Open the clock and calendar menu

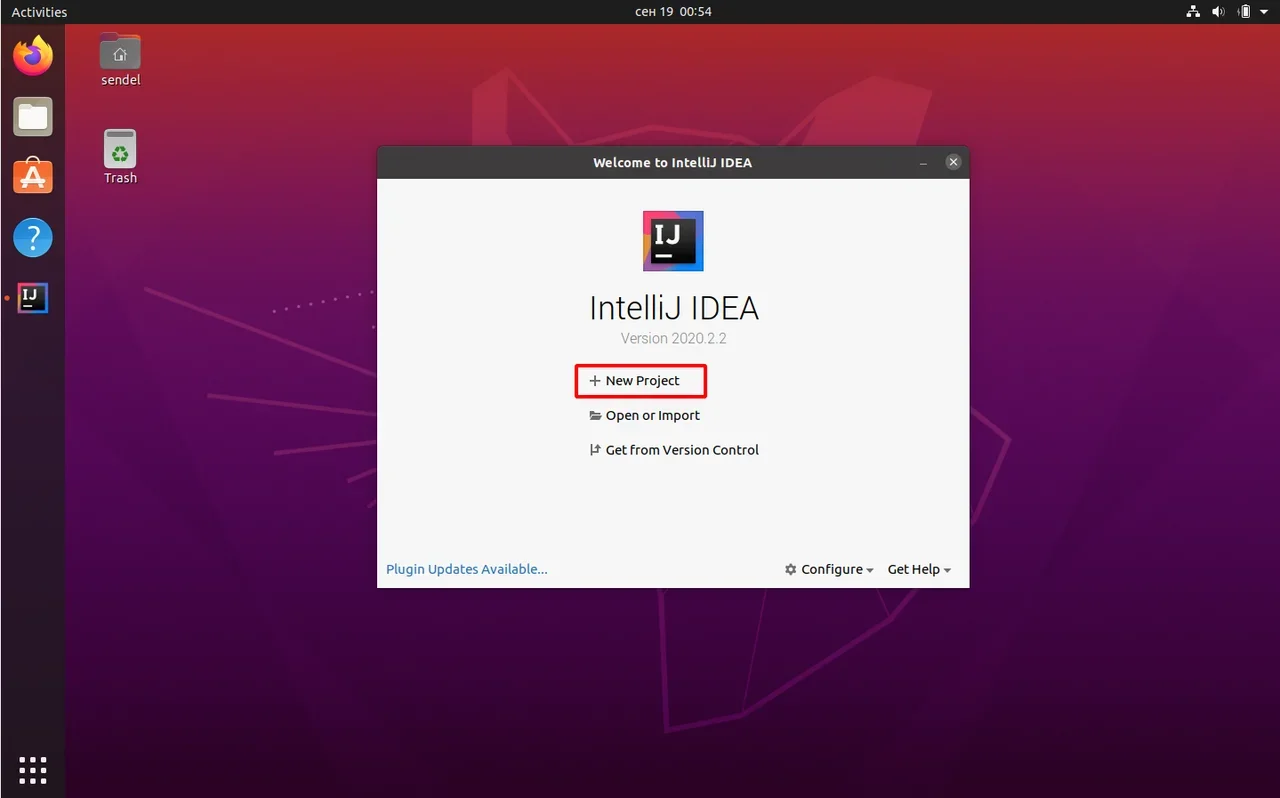673,12
